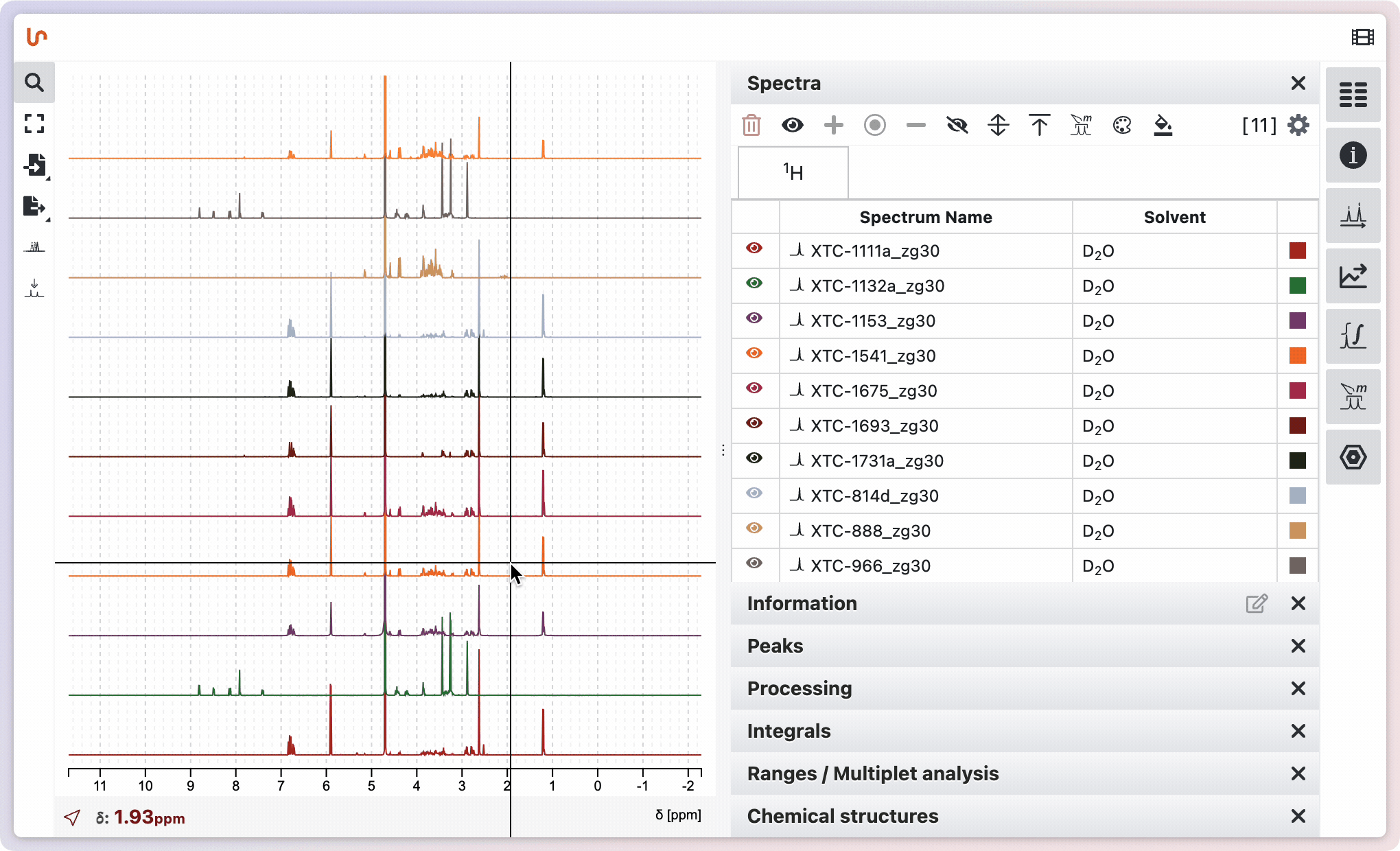
Task: Click the color palette icon in Spectra toolbar
Action: (x=1121, y=125)
